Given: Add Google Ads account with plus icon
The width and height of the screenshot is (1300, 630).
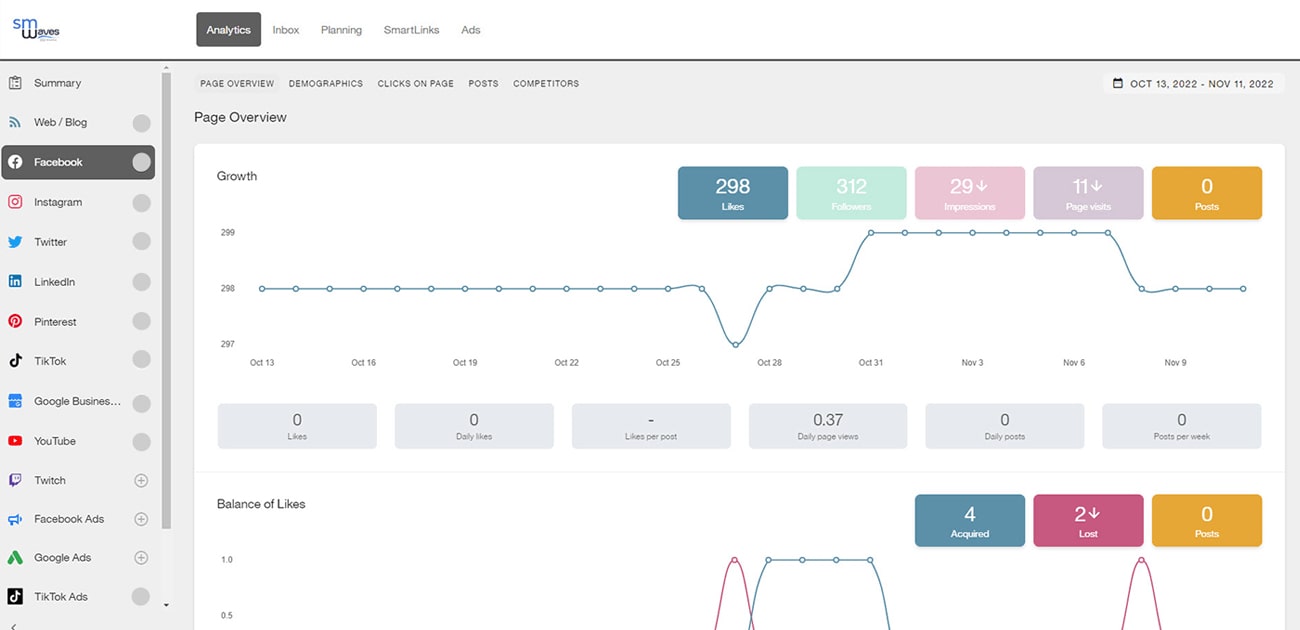Looking at the screenshot, I should tap(141, 558).
